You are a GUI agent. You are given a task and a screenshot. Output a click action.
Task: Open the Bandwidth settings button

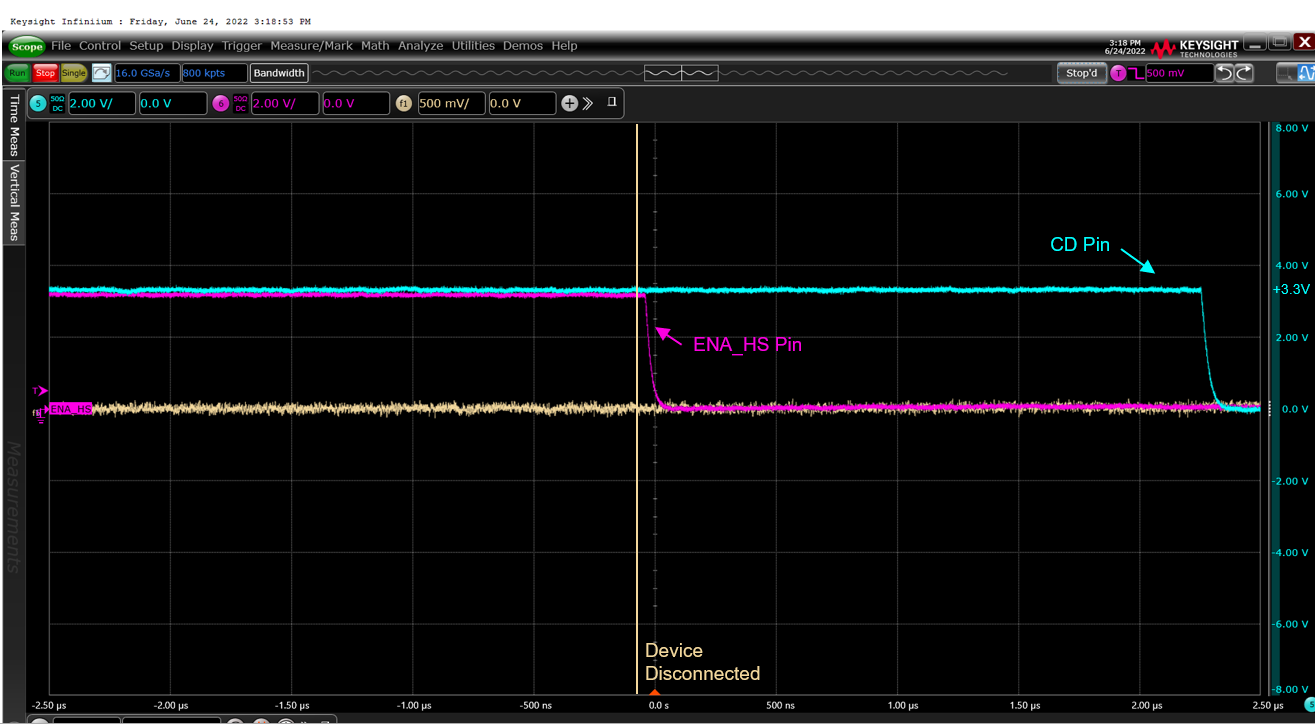[278, 72]
